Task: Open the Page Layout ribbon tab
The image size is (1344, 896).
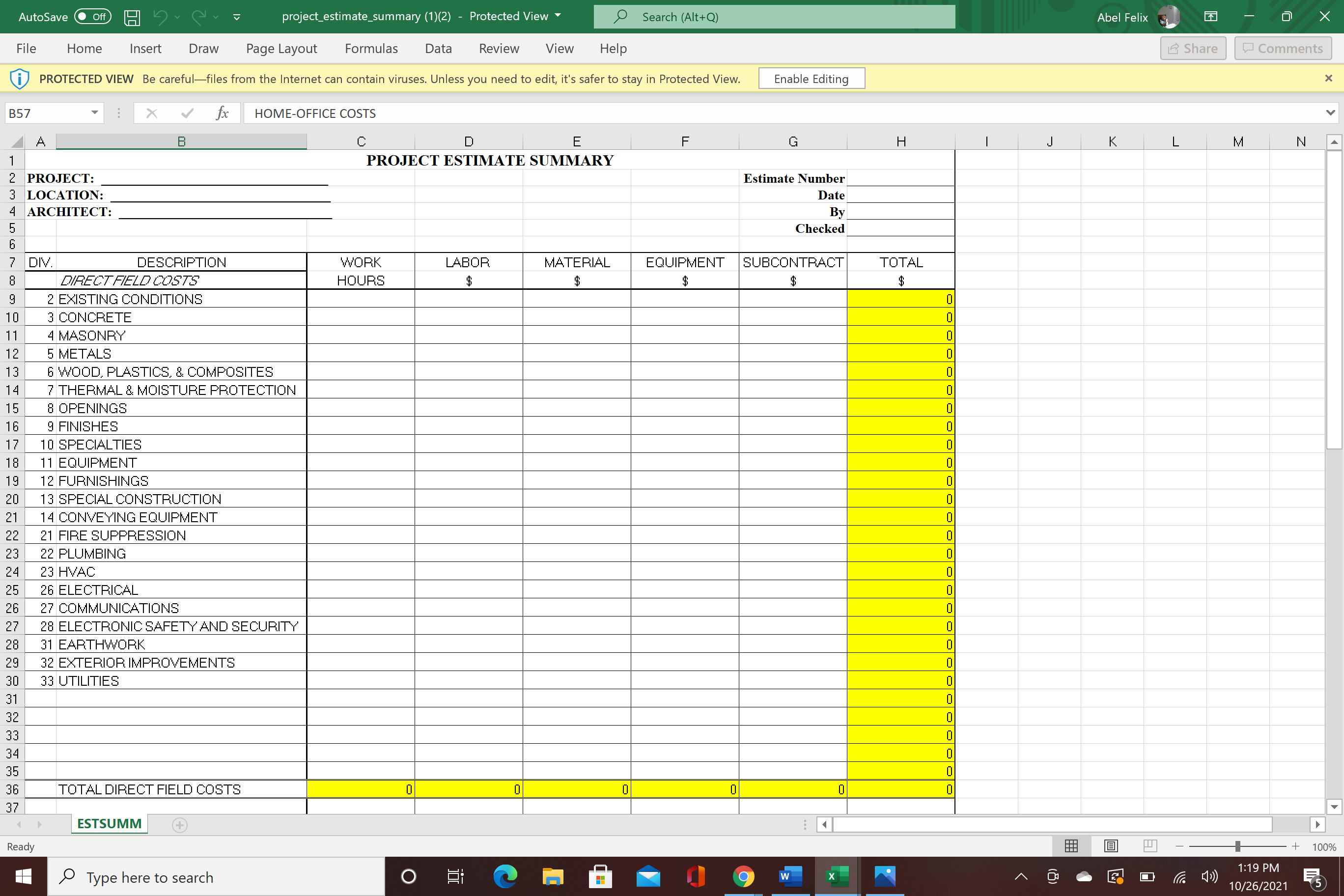Action: (x=281, y=49)
